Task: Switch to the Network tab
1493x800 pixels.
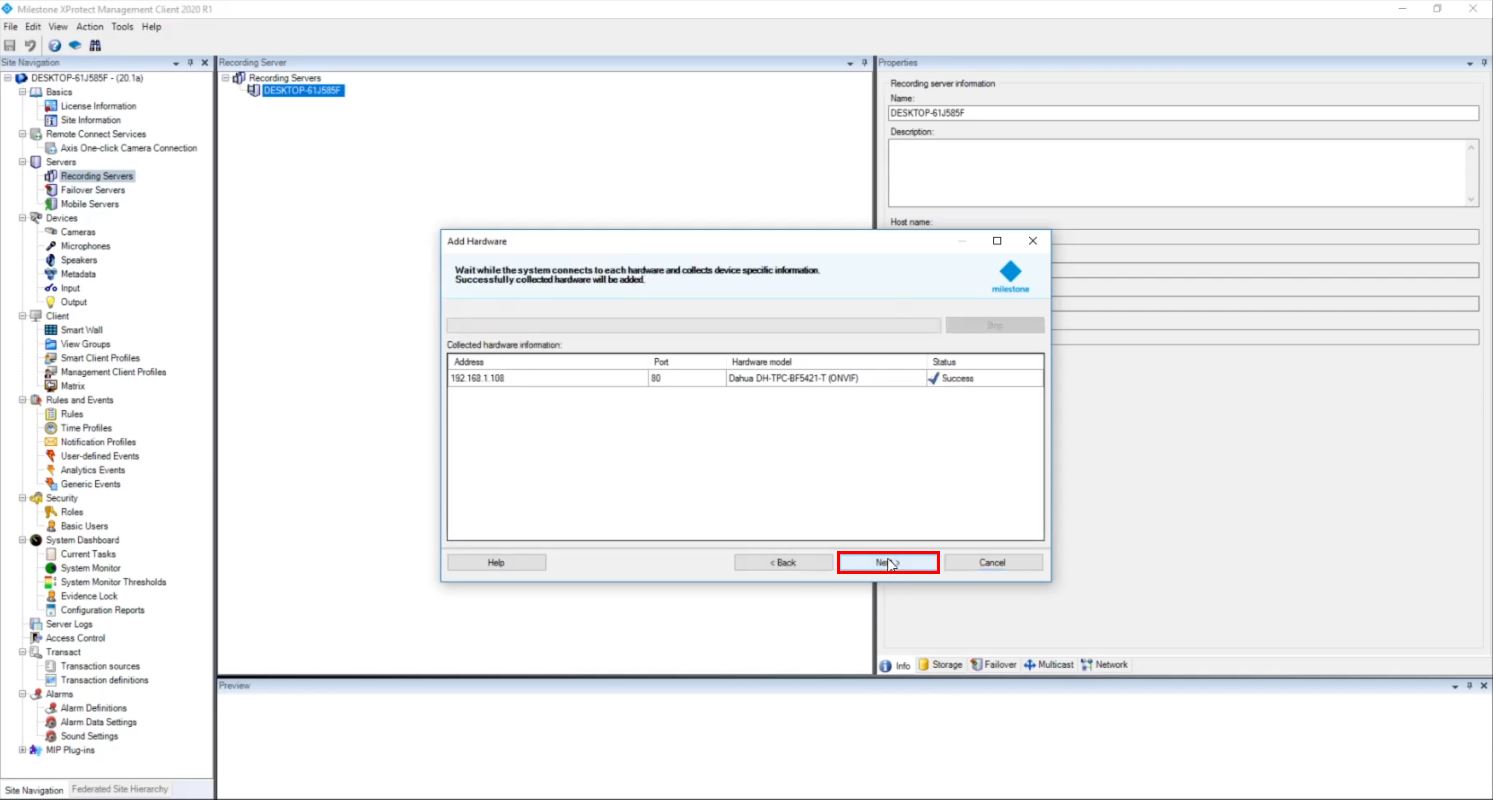Action: (1104, 665)
